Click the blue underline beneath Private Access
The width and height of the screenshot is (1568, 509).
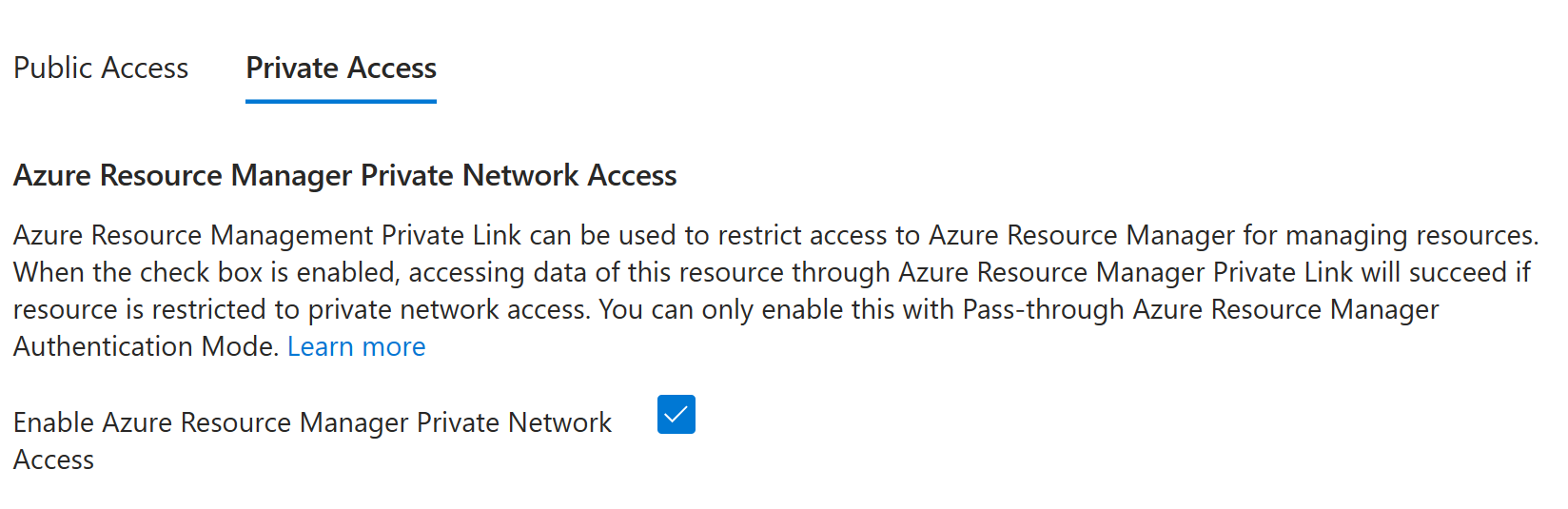coord(341,100)
